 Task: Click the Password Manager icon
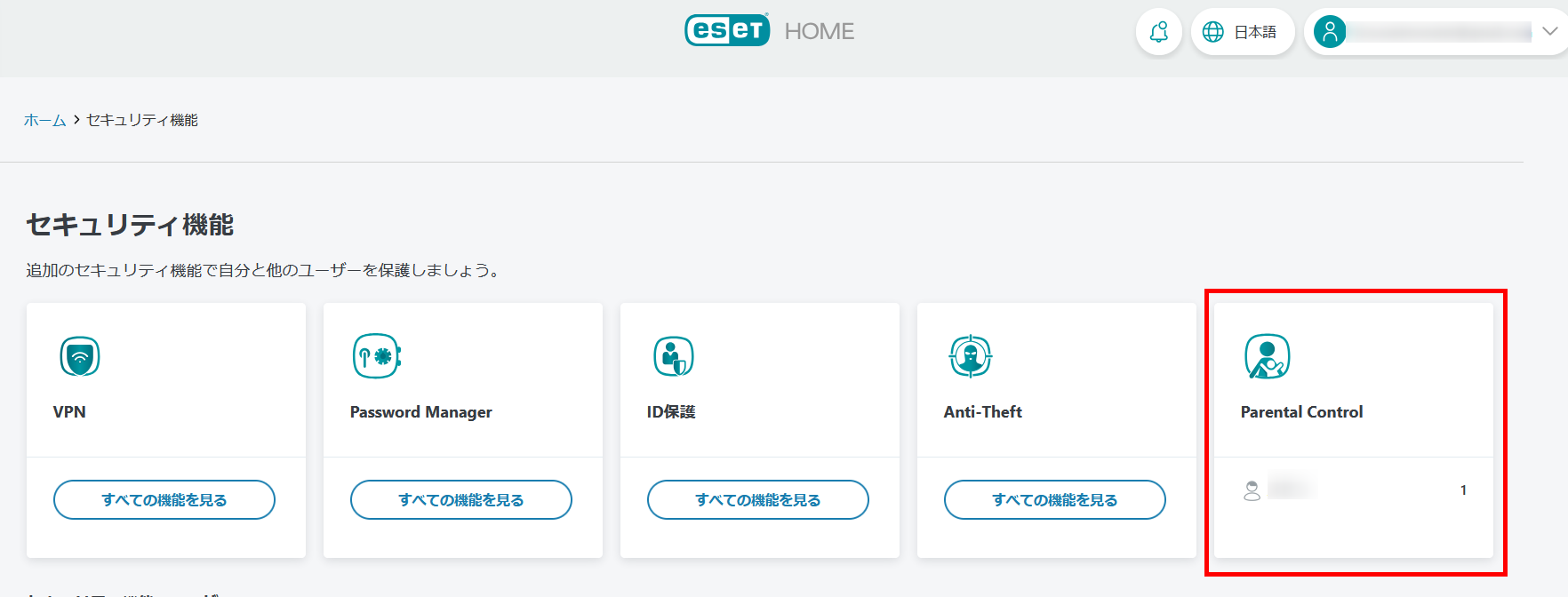[377, 356]
